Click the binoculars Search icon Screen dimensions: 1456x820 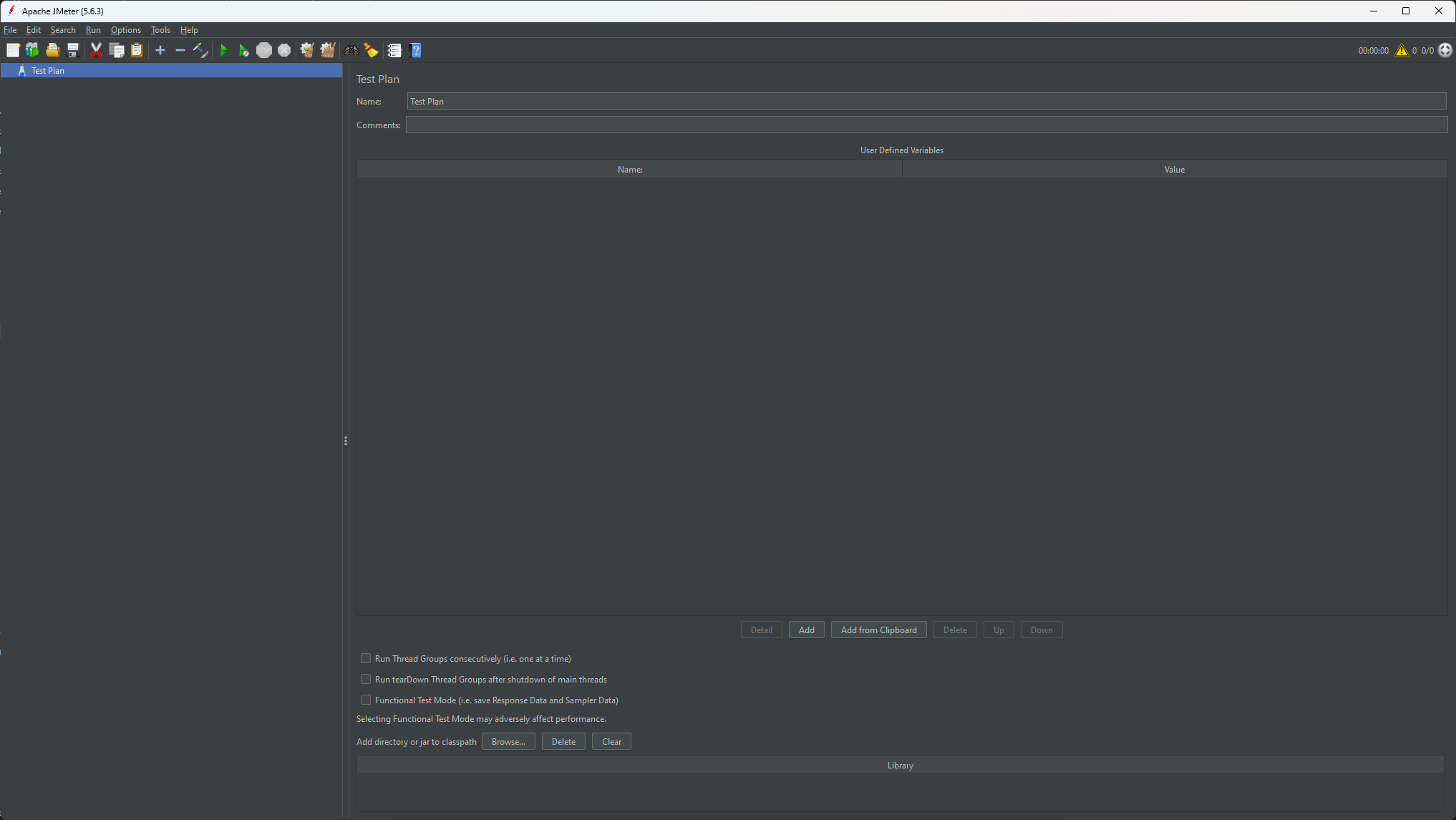point(351,50)
